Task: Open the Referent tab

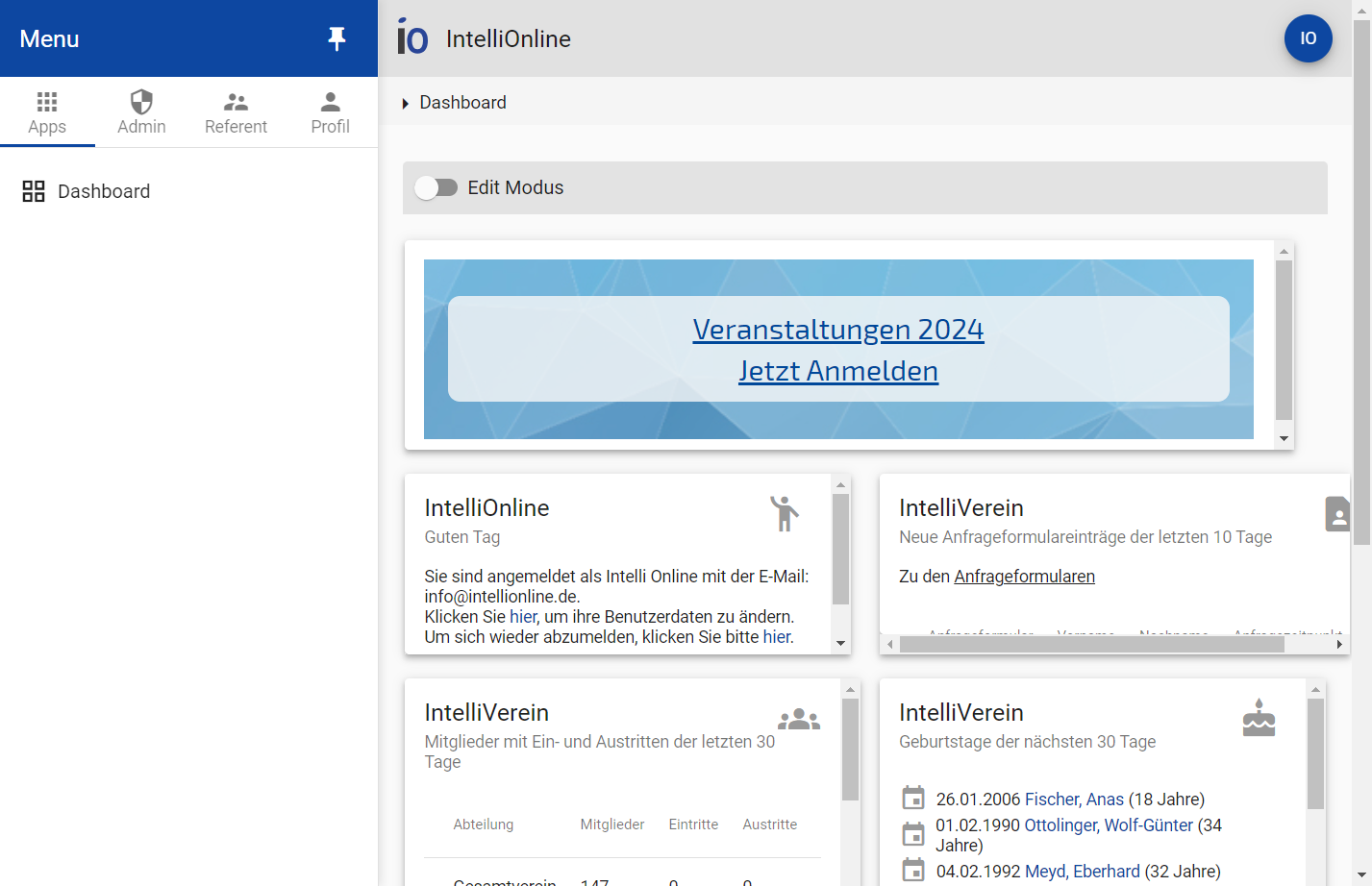Action: pyautogui.click(x=236, y=112)
